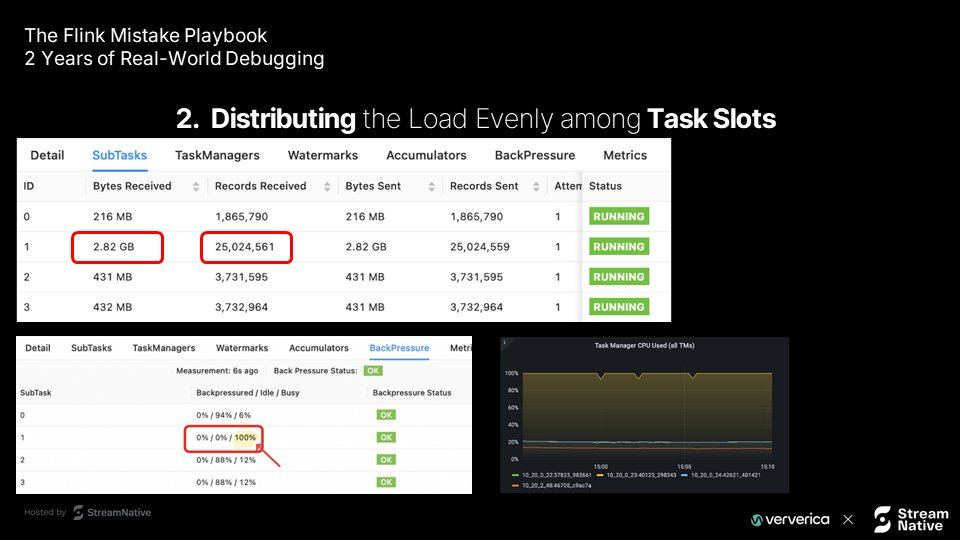
Task: Click RUNNING badge for subtask 3
Action: coord(619,307)
